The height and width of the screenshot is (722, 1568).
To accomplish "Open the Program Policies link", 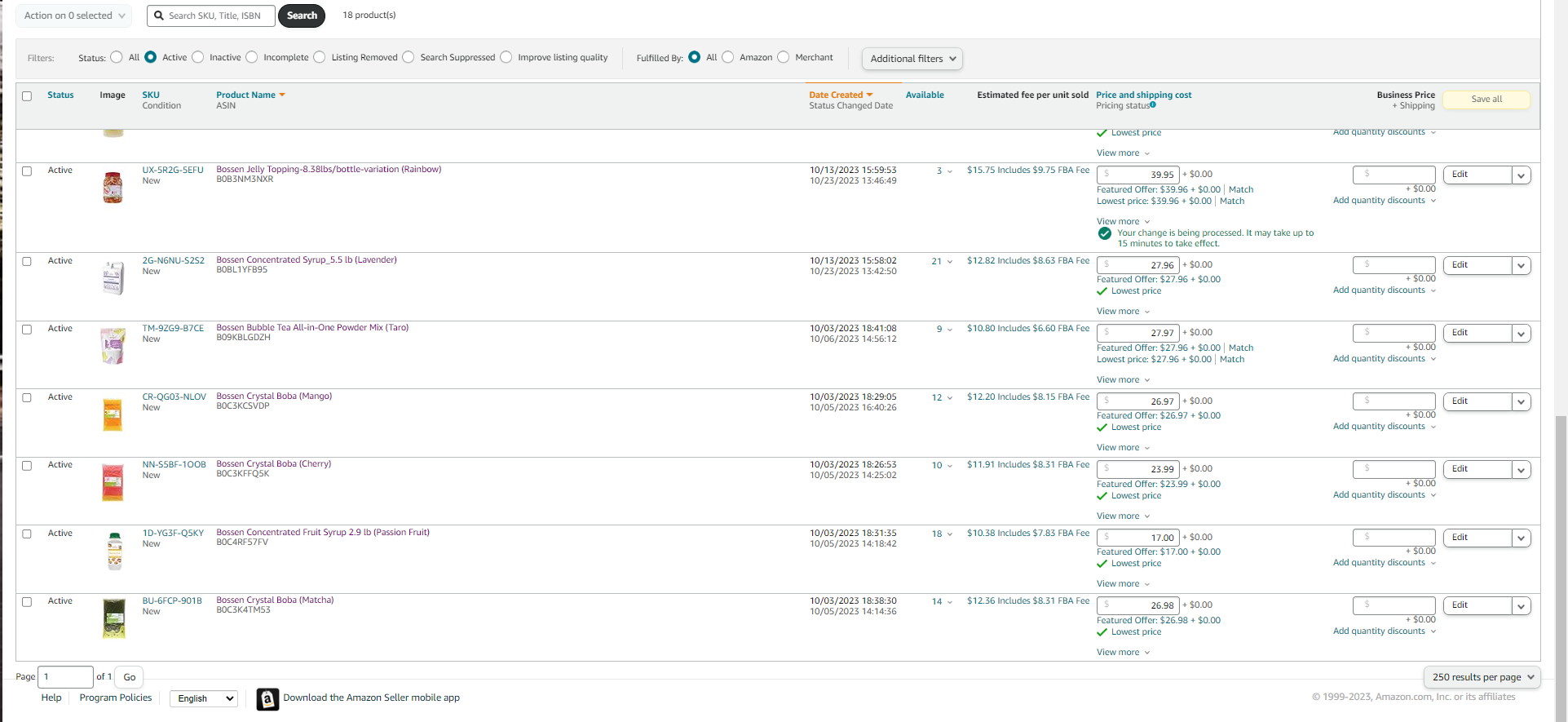I will [x=116, y=698].
